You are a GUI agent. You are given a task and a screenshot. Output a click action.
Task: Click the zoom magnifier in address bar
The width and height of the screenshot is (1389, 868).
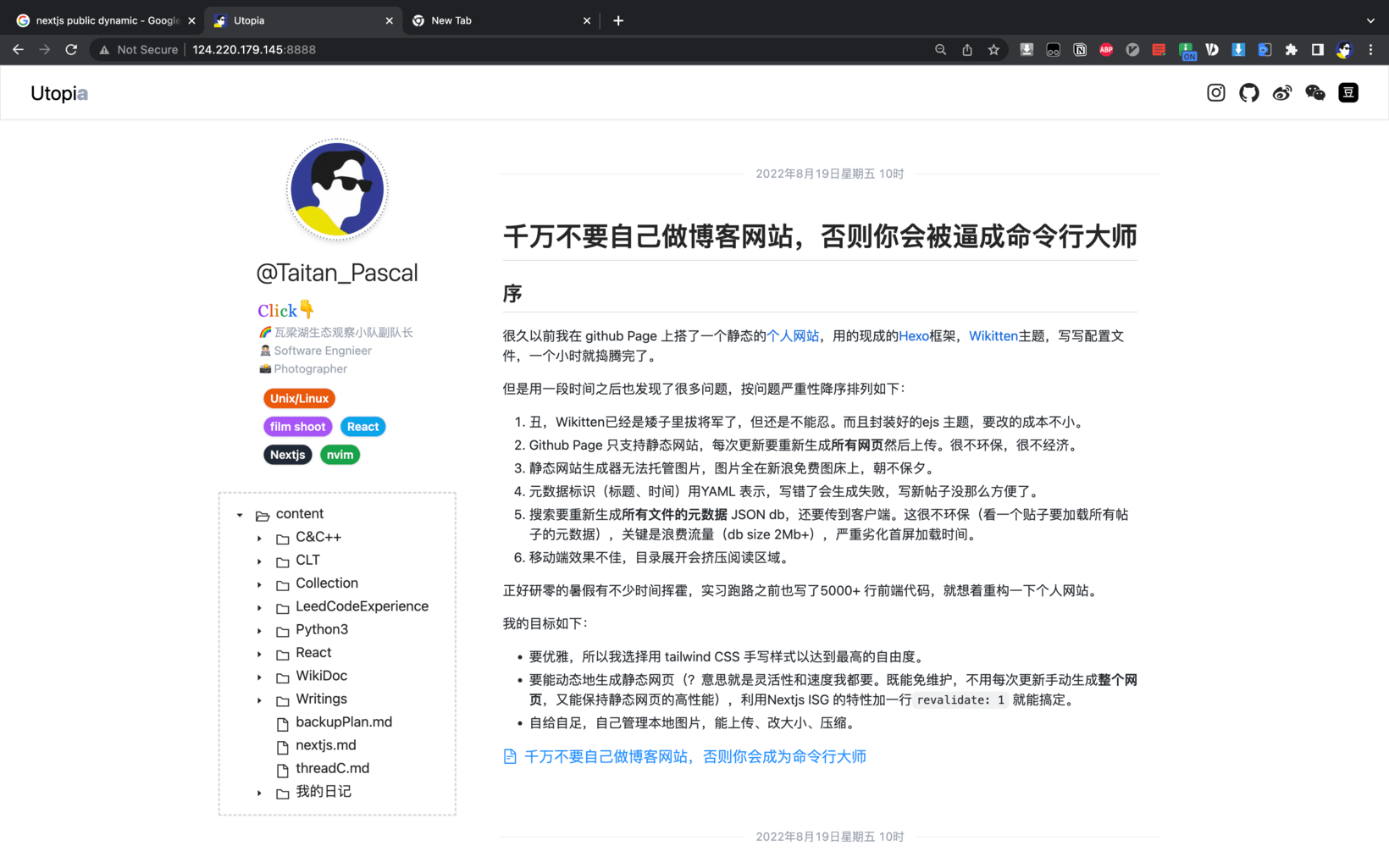(940, 50)
